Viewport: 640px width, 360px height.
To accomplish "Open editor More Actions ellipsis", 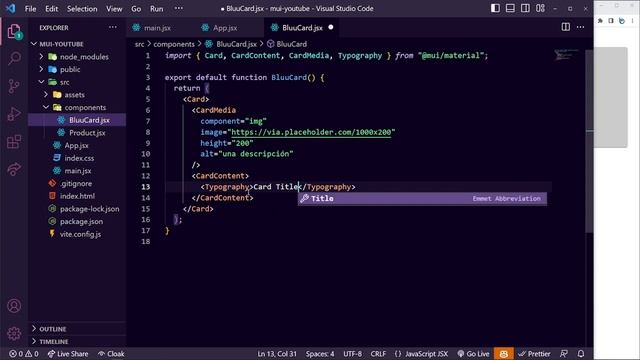I will [580, 27].
